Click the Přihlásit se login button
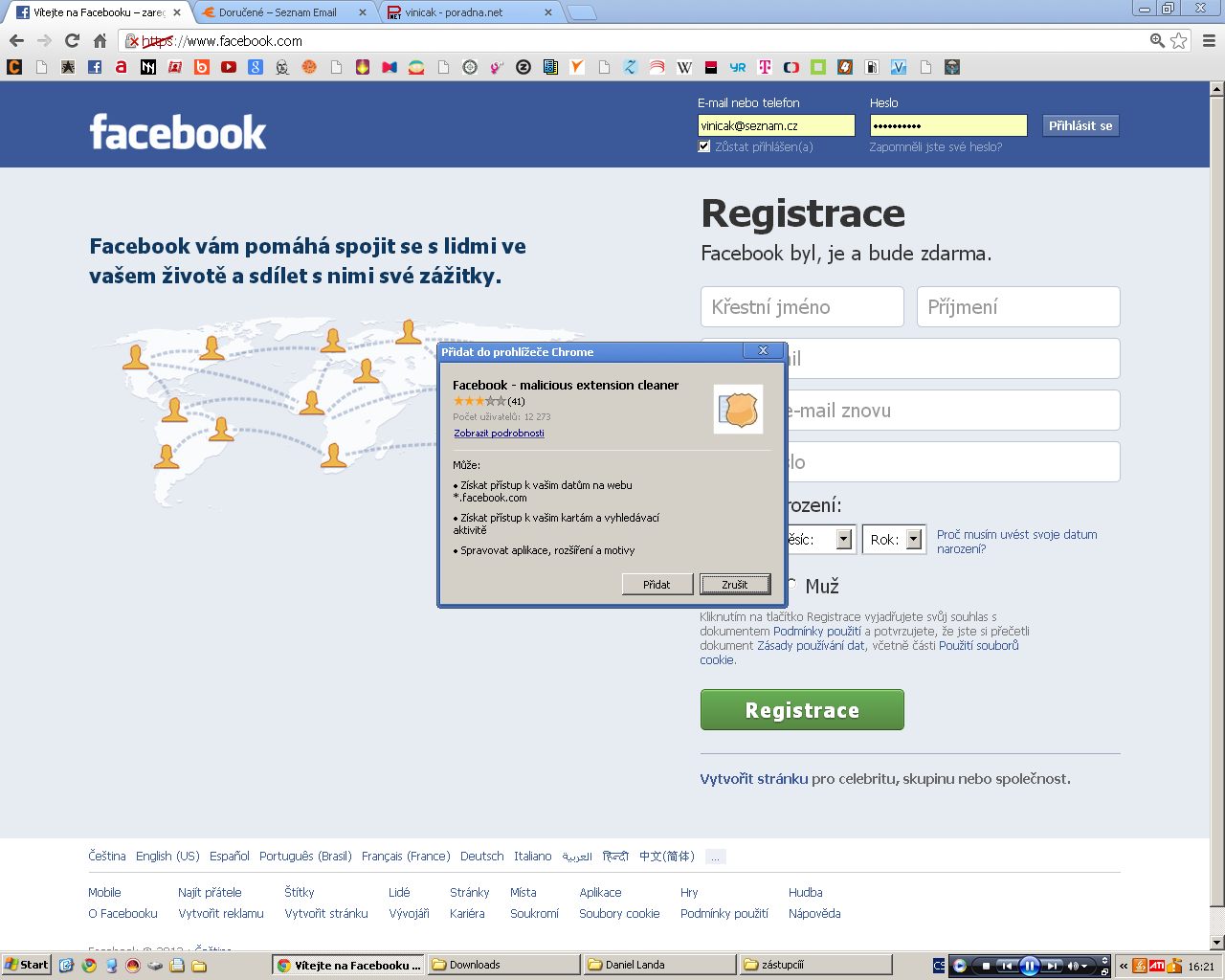1225x980 pixels. pos(1080,125)
